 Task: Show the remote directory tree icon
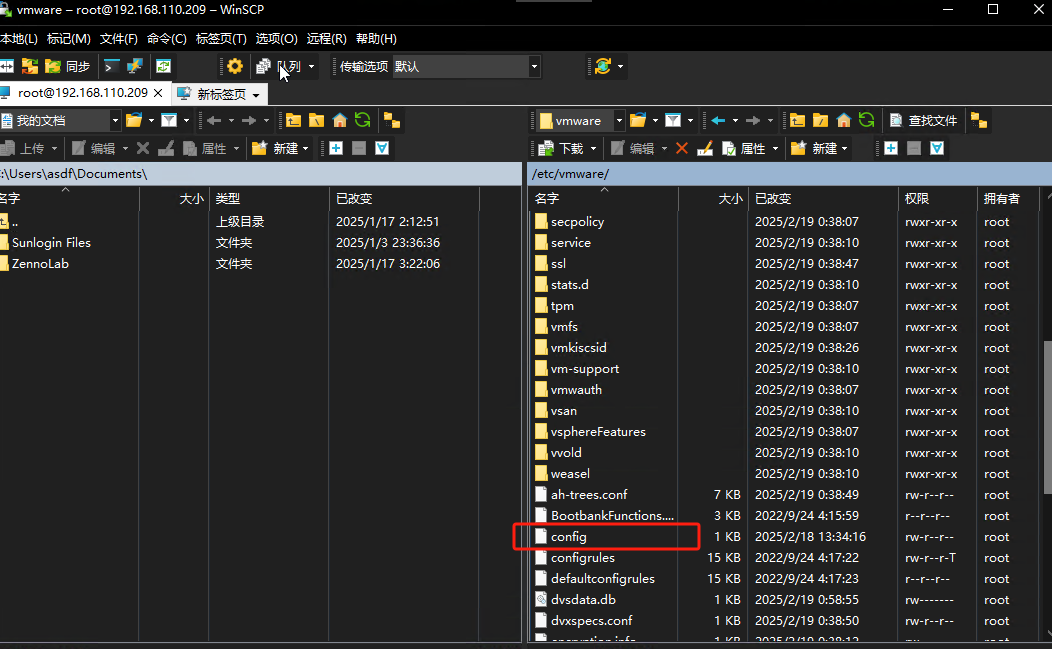979,121
